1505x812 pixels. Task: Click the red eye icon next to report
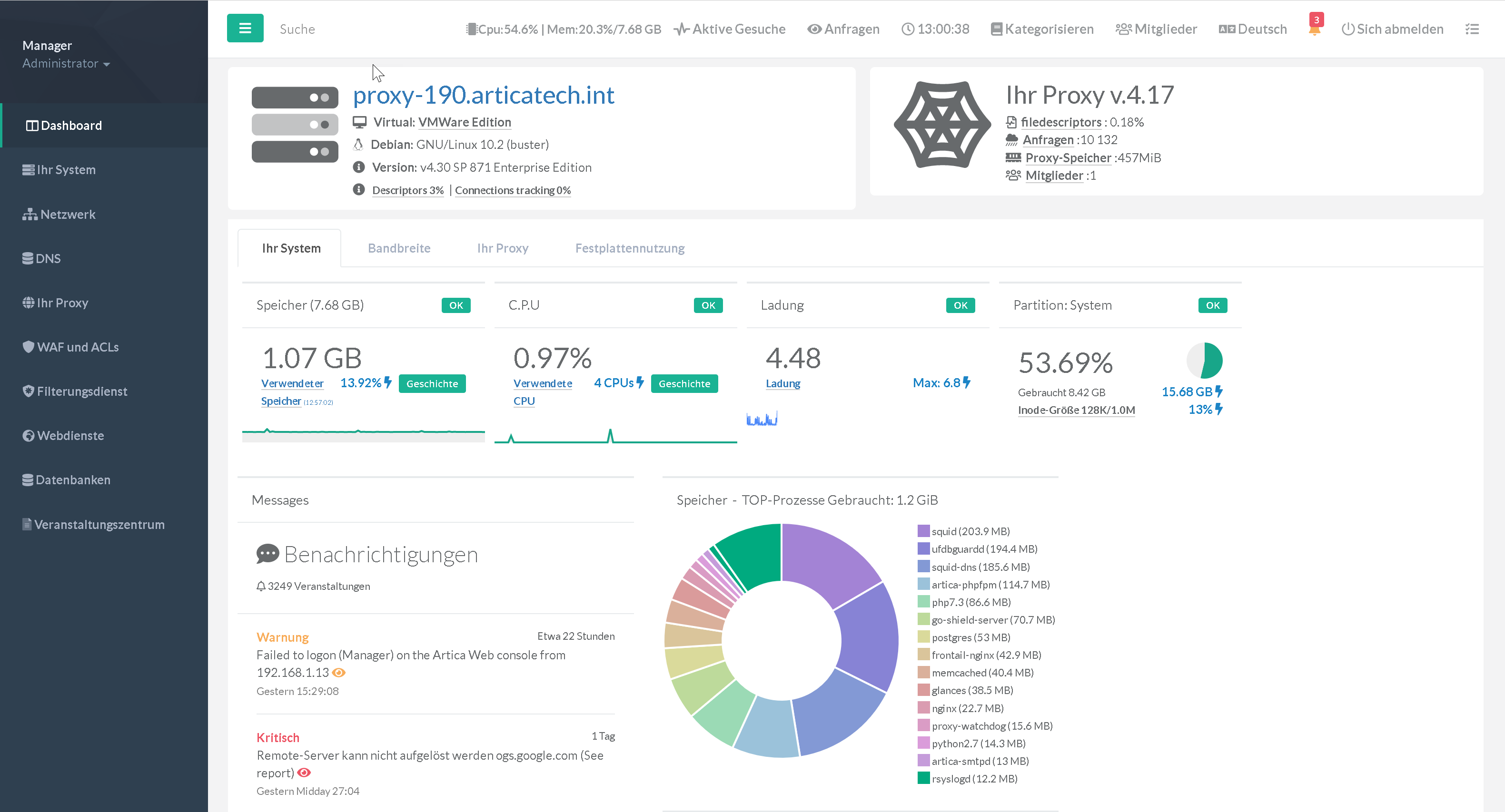pos(304,773)
